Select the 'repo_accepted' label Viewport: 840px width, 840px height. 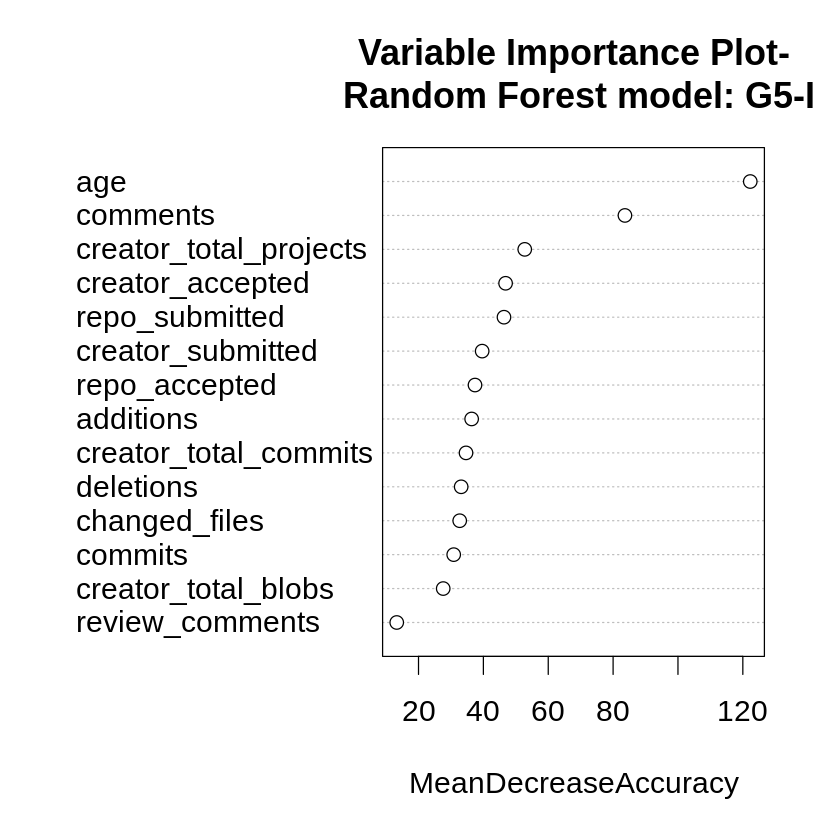[x=176, y=385]
